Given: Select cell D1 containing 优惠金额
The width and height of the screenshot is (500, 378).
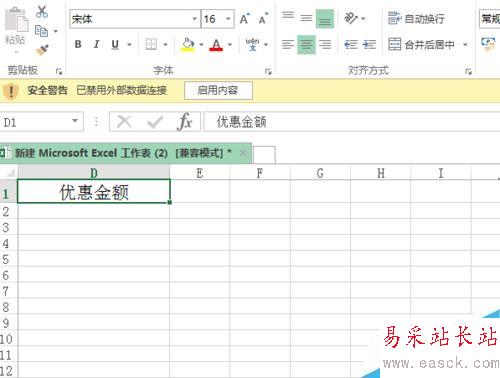Looking at the screenshot, I should tap(94, 191).
